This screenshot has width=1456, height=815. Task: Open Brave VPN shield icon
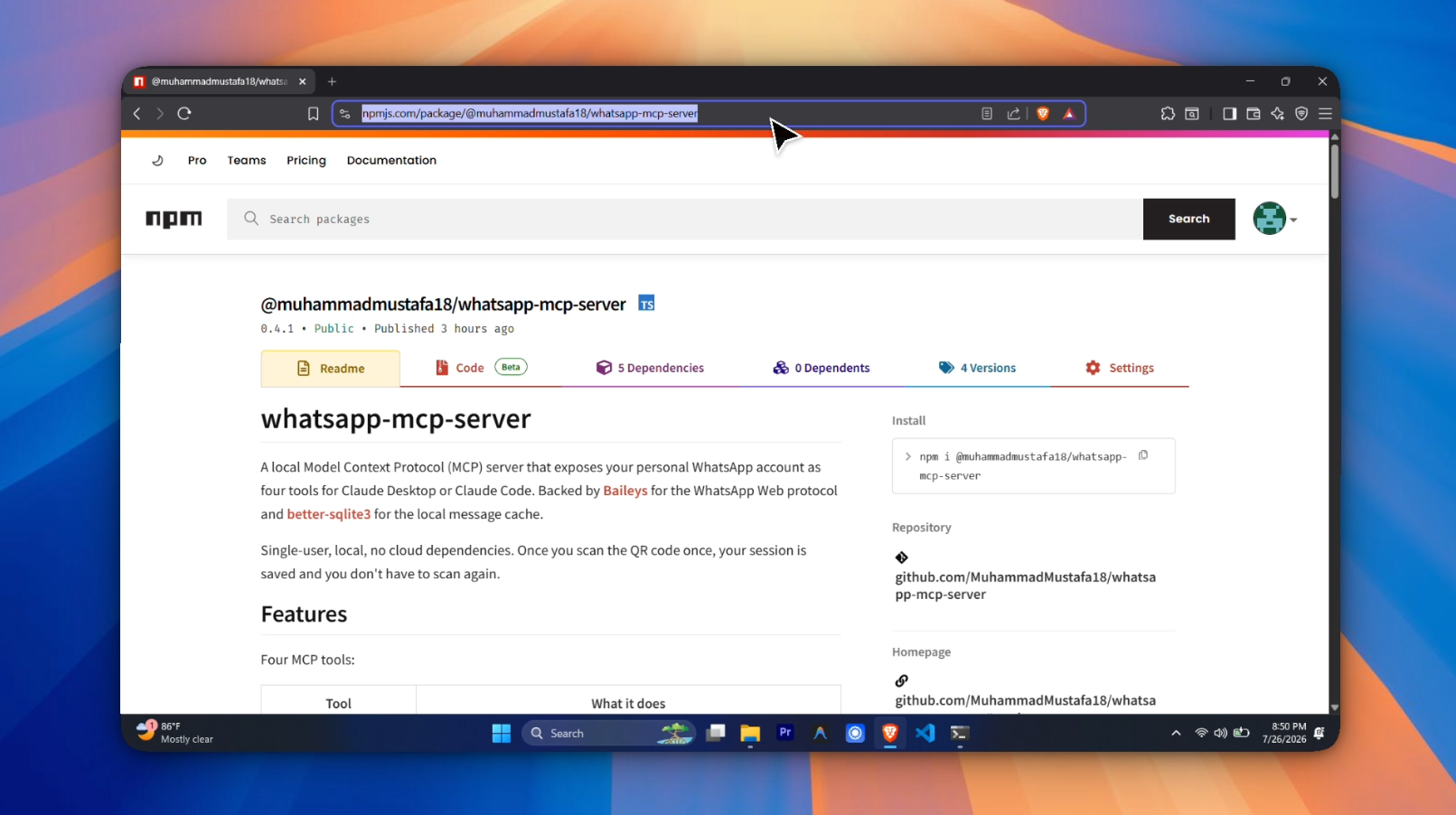pyautogui.click(x=1301, y=114)
